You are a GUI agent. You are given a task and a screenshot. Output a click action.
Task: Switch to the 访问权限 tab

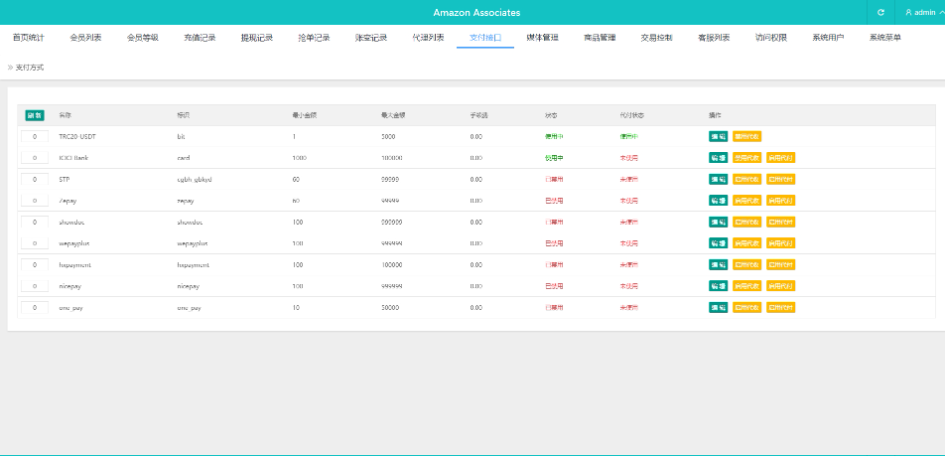(771, 37)
